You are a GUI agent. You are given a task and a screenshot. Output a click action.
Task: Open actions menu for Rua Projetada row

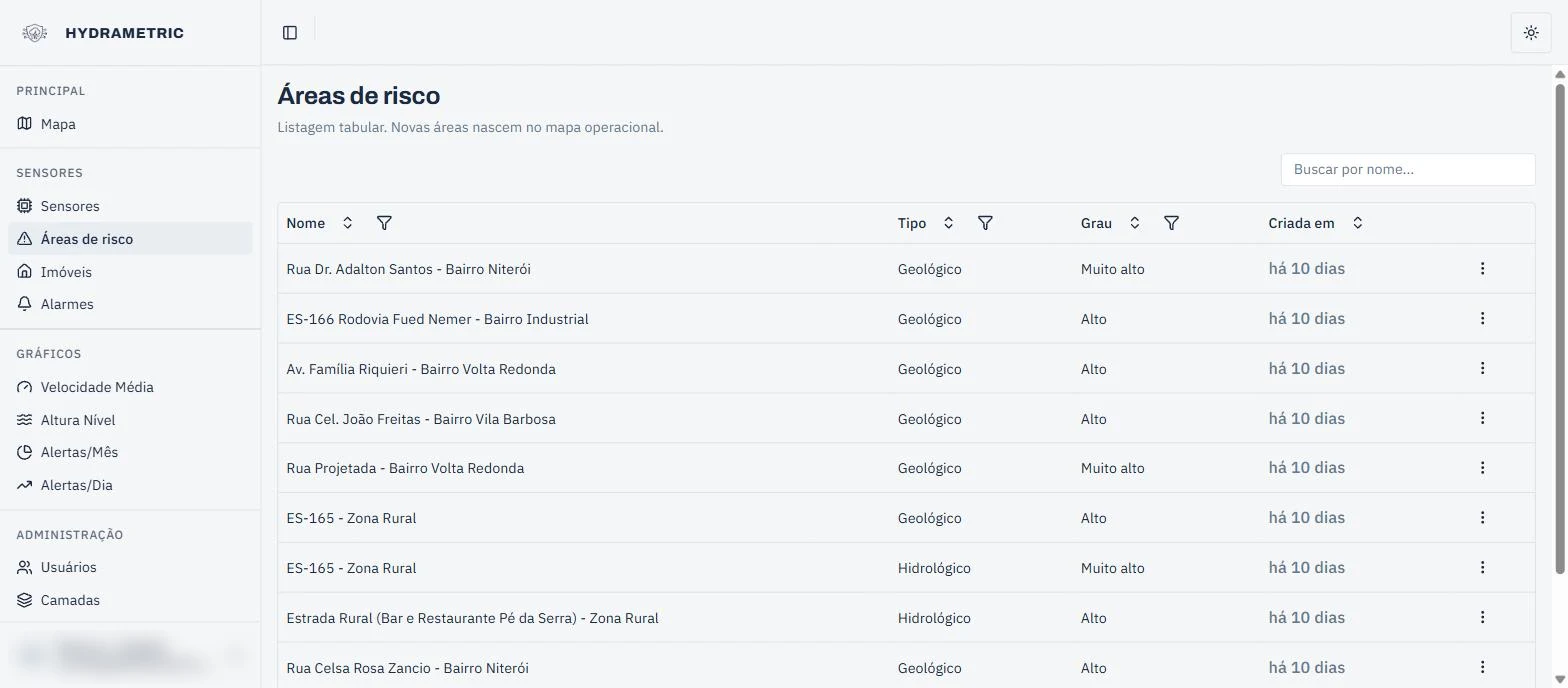pyautogui.click(x=1482, y=468)
